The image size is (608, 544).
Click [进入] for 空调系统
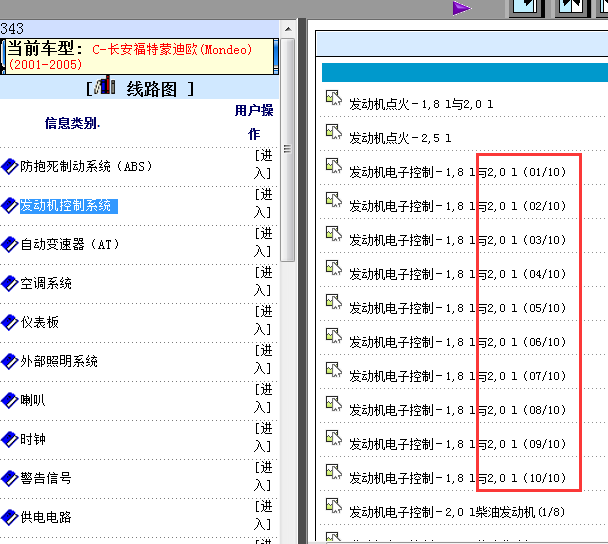point(263,281)
